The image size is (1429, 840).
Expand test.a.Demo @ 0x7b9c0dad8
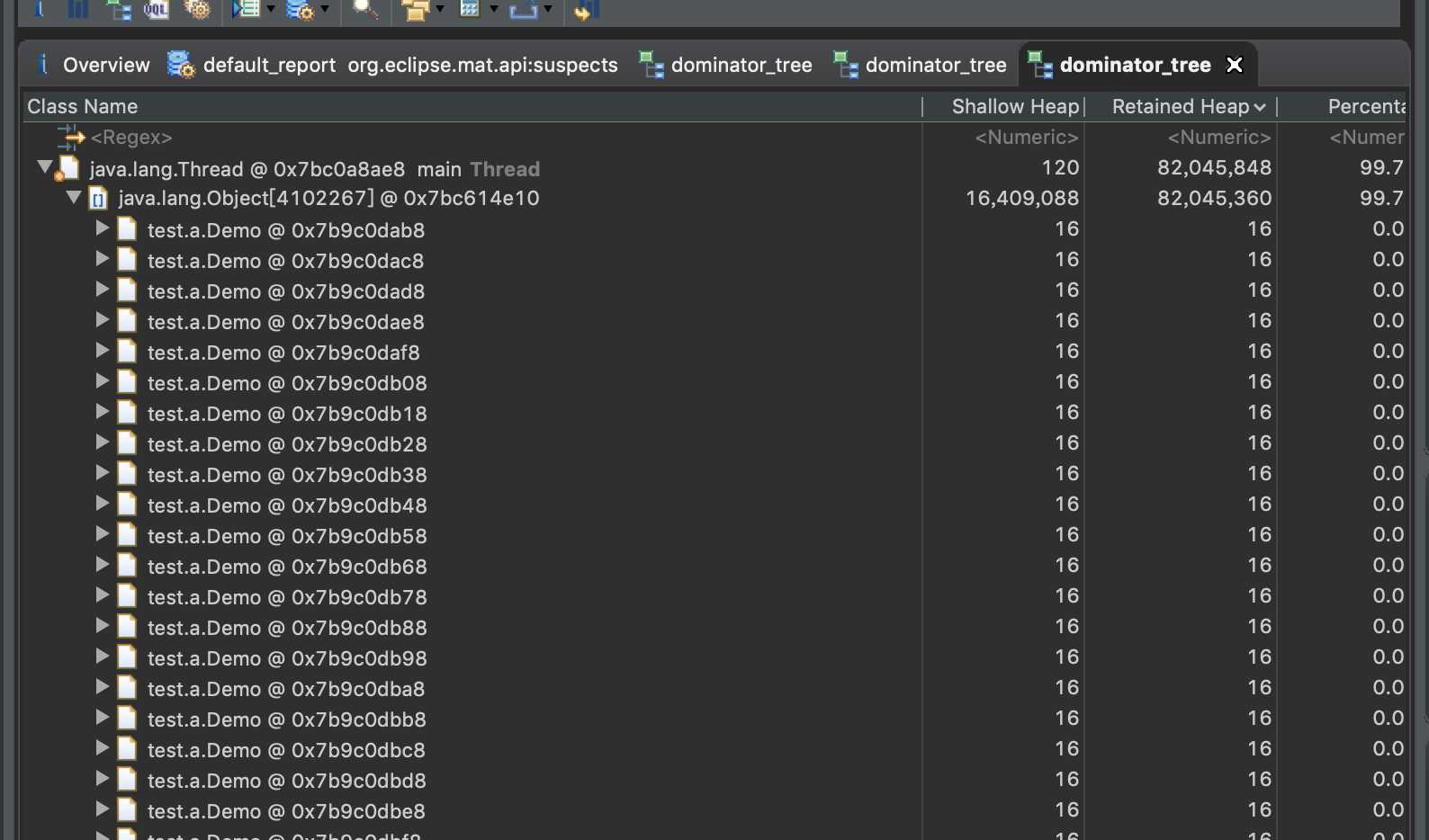103,290
